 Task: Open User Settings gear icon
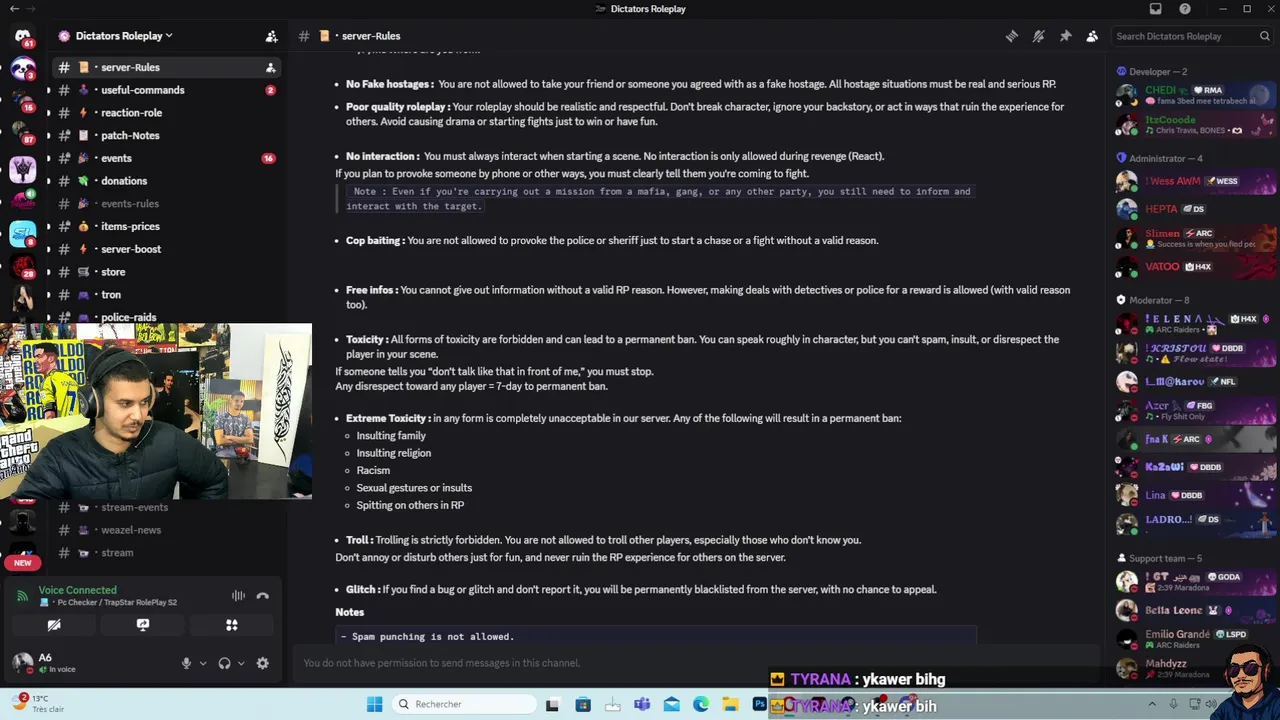263,663
